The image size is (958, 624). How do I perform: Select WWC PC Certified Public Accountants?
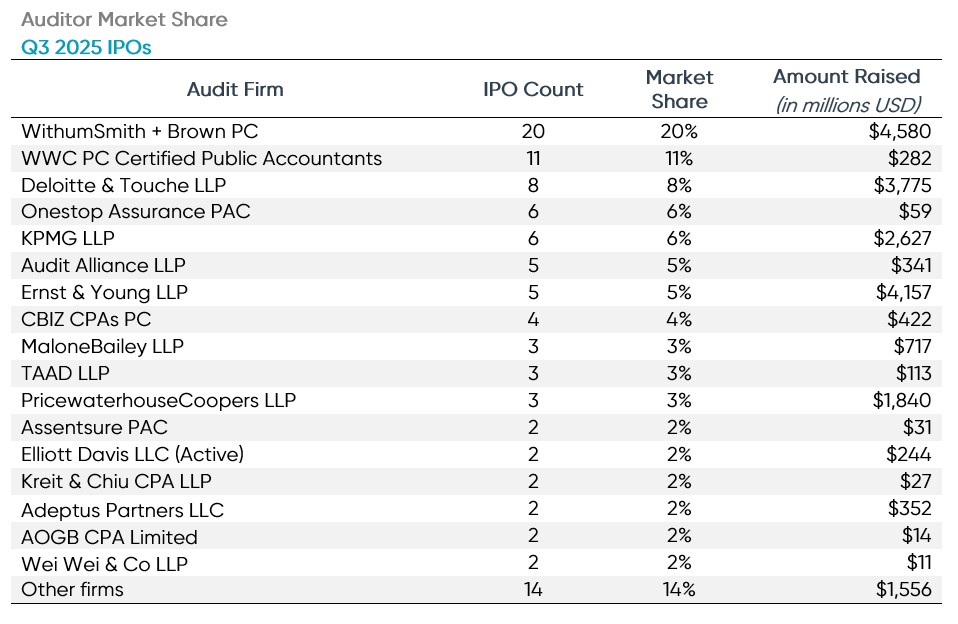201,158
